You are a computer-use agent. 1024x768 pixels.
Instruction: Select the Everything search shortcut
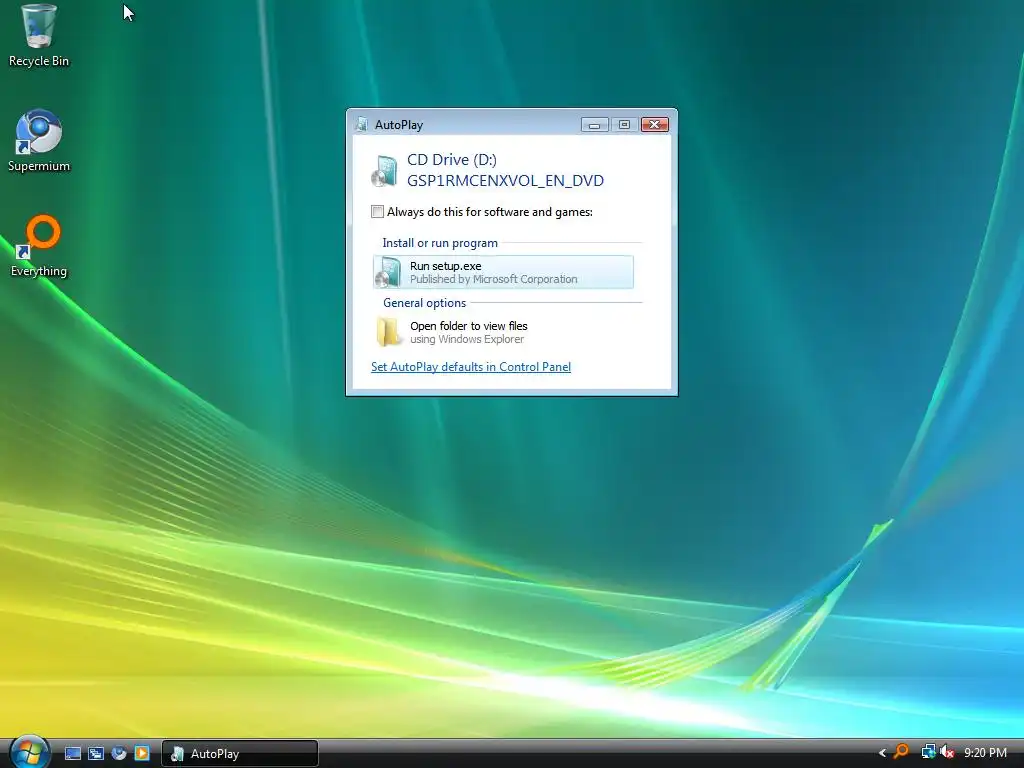[39, 246]
